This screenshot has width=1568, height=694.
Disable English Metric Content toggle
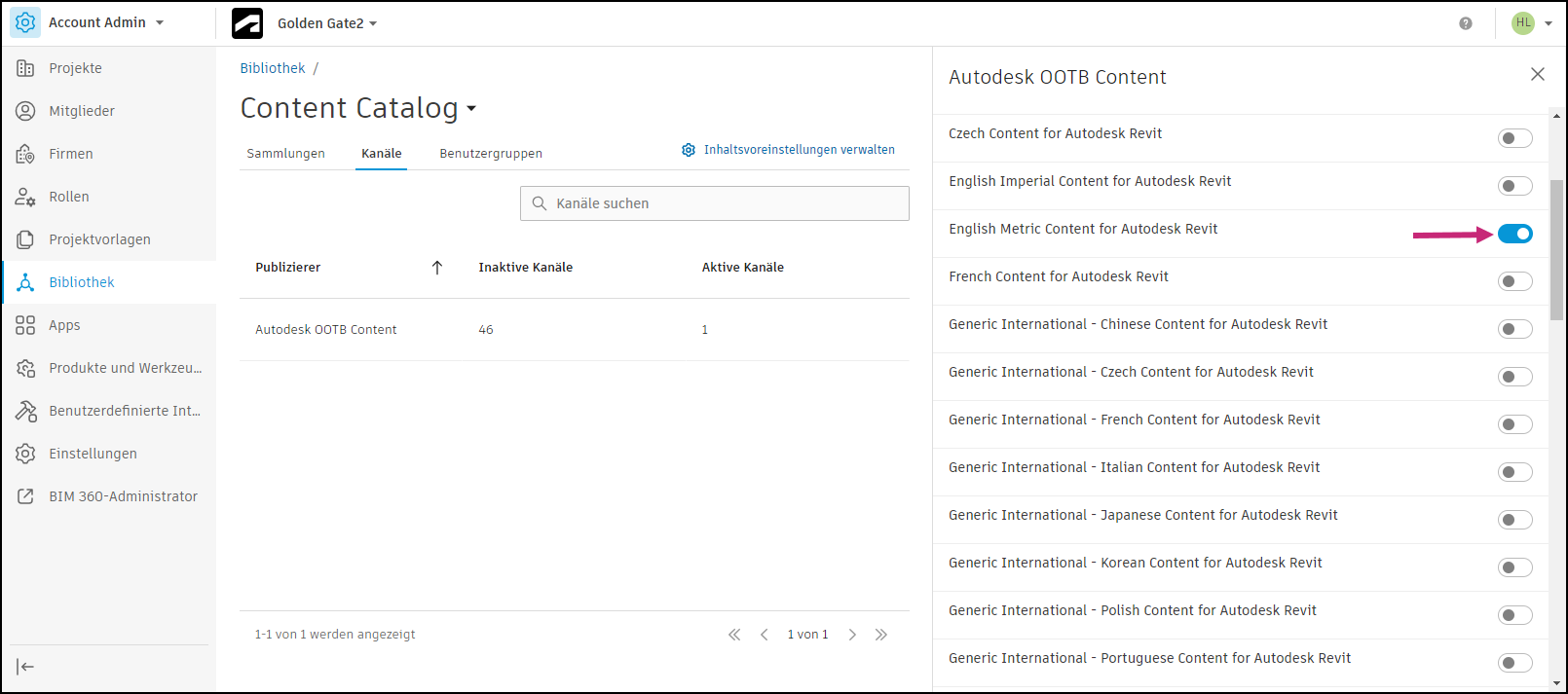point(1514,234)
